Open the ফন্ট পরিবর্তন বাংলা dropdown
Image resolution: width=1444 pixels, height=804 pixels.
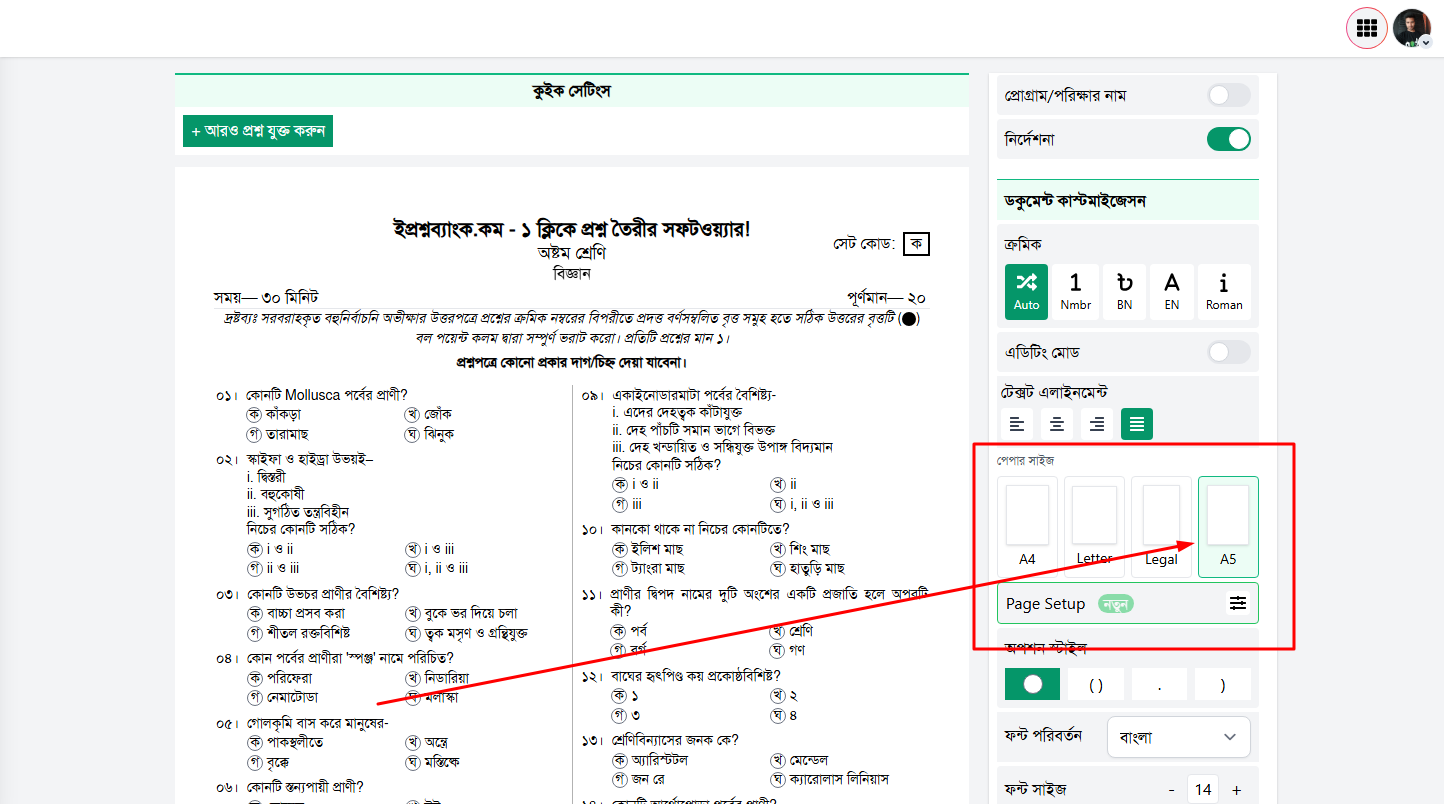tap(1179, 737)
